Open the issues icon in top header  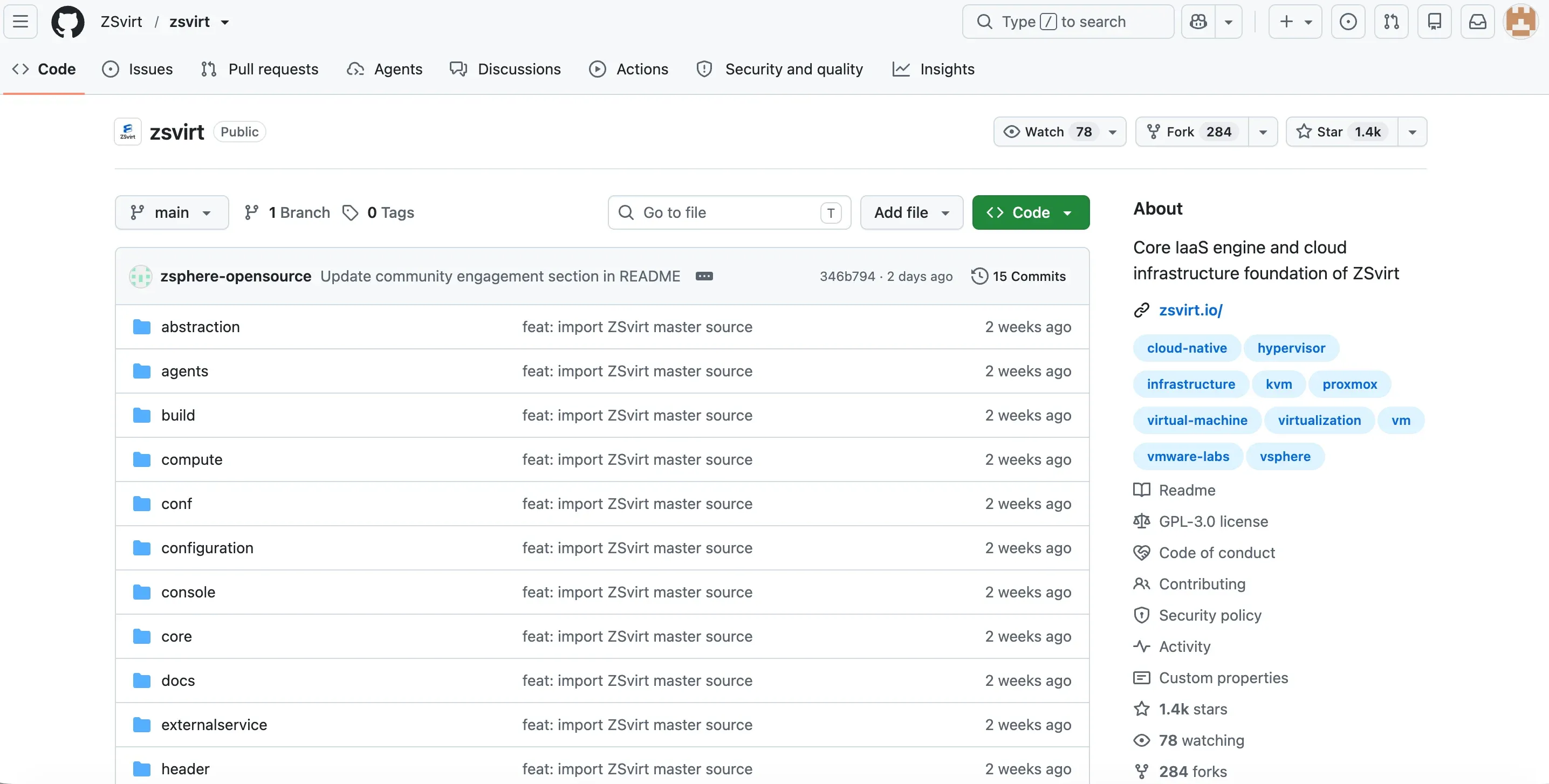coord(1348,22)
